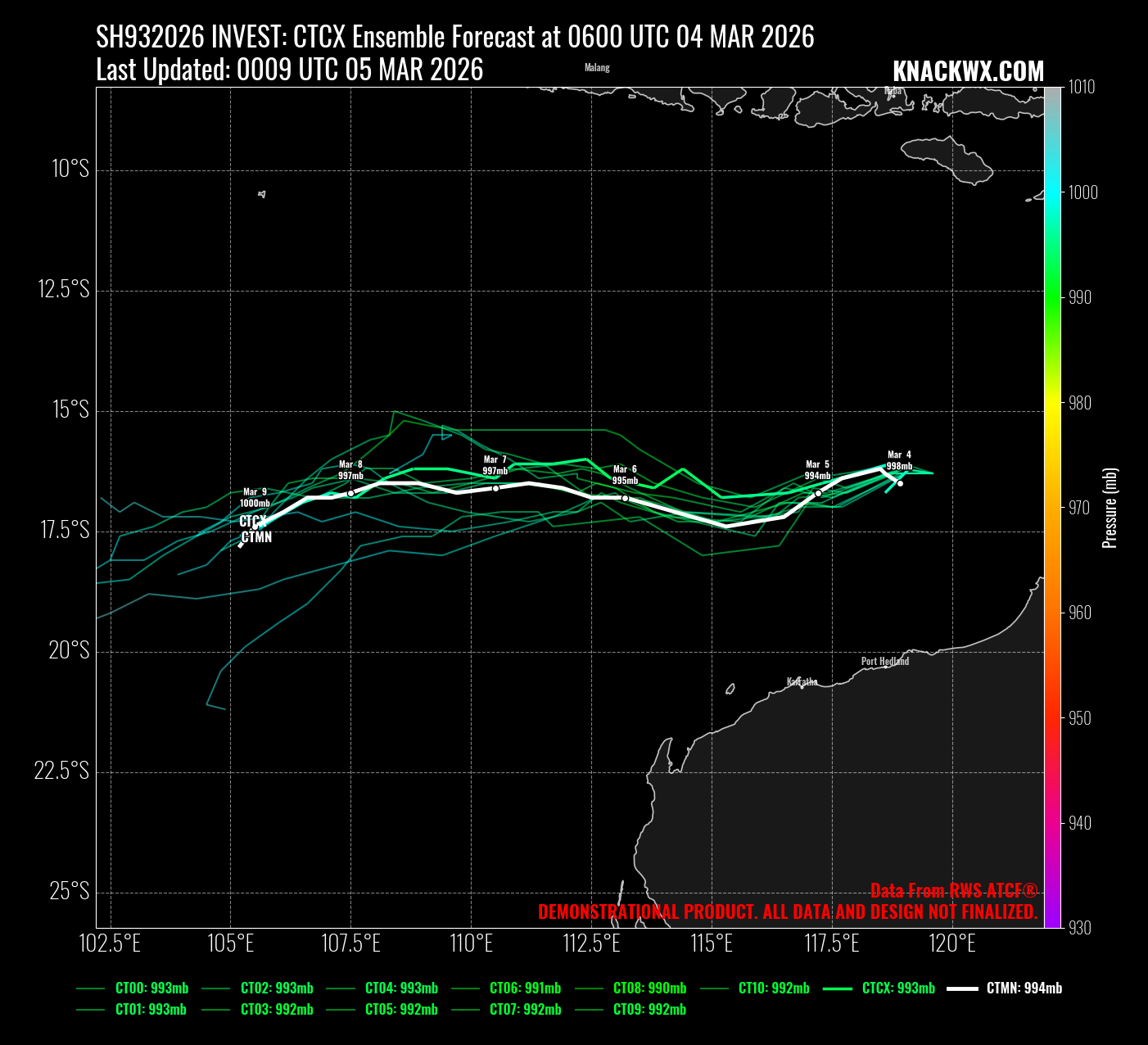
Task: Pick the Mar 7 997mb forecast point
Action: [x=495, y=488]
